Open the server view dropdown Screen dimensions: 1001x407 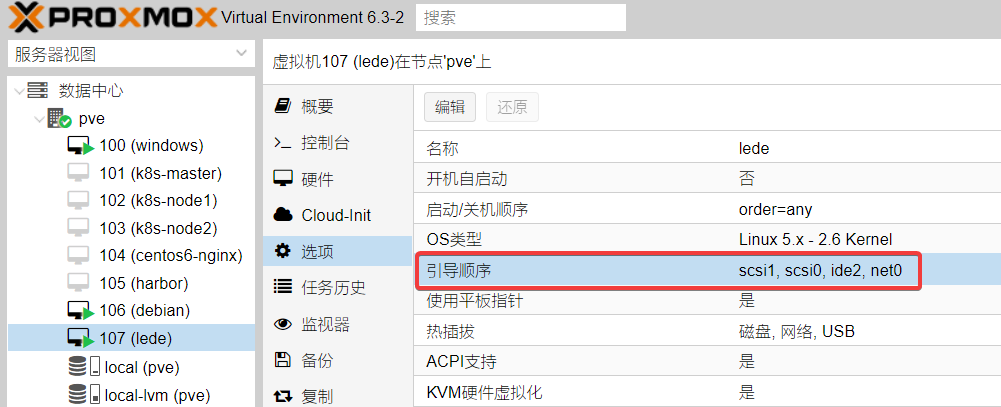click(x=131, y=54)
